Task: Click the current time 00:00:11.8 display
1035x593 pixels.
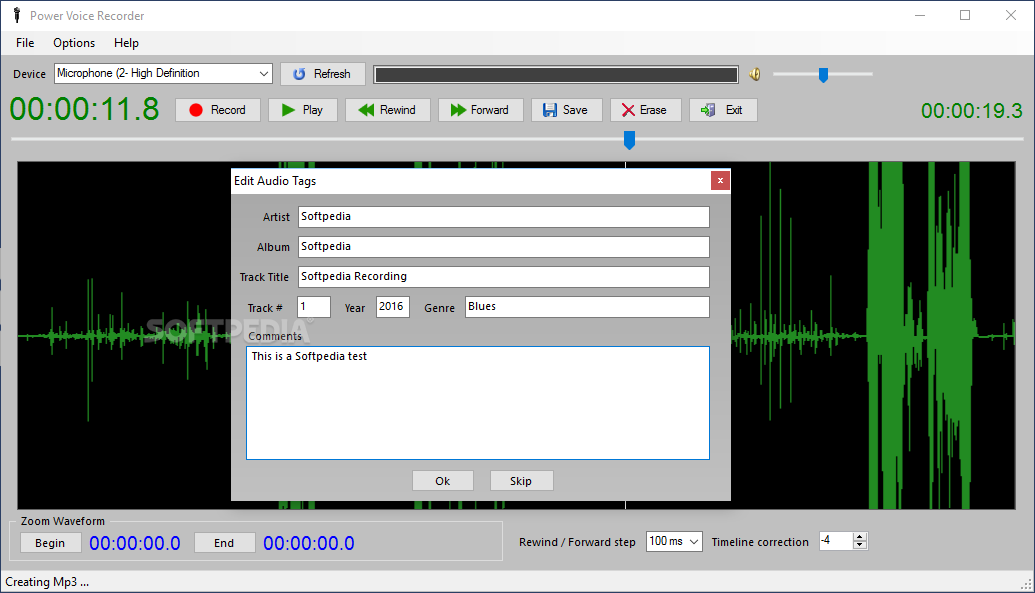Action: 84,110
